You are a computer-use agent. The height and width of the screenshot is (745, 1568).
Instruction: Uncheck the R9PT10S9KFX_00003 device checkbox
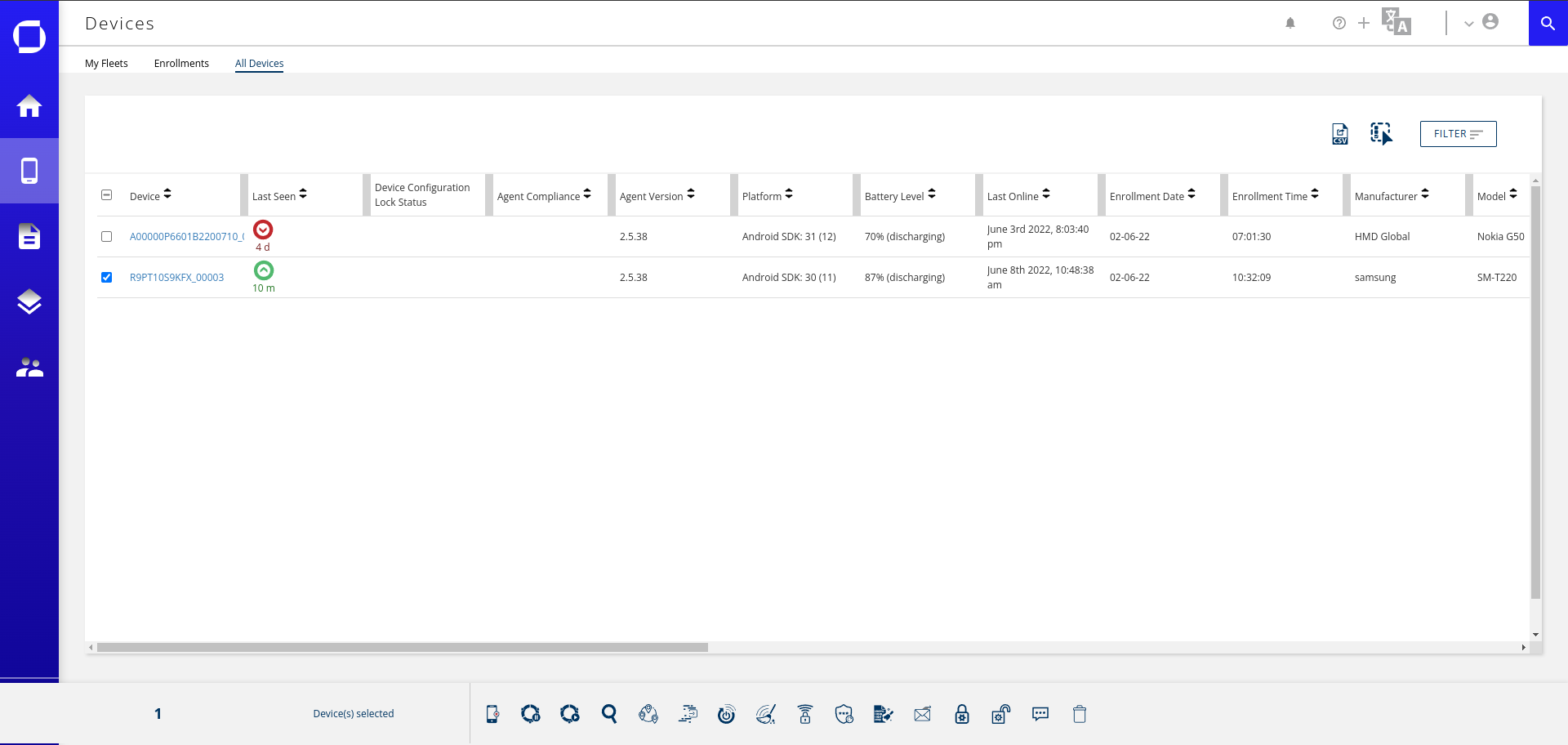[x=106, y=278]
